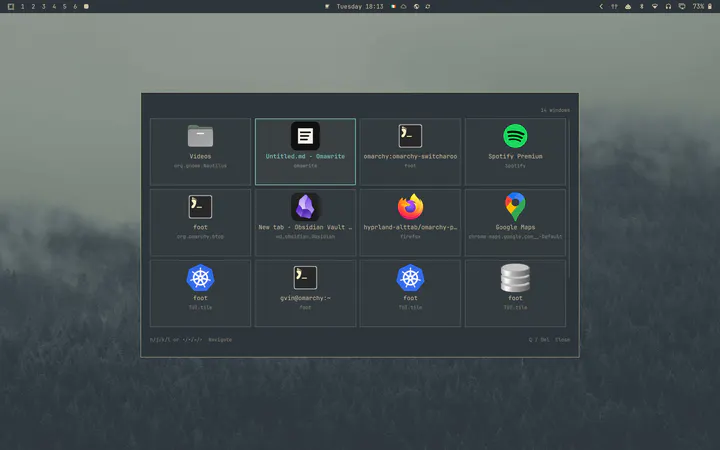Screen dimensions: 720x450
Task: Choose the Kubernetes foot tile beside the database tile
Action: [410, 293]
